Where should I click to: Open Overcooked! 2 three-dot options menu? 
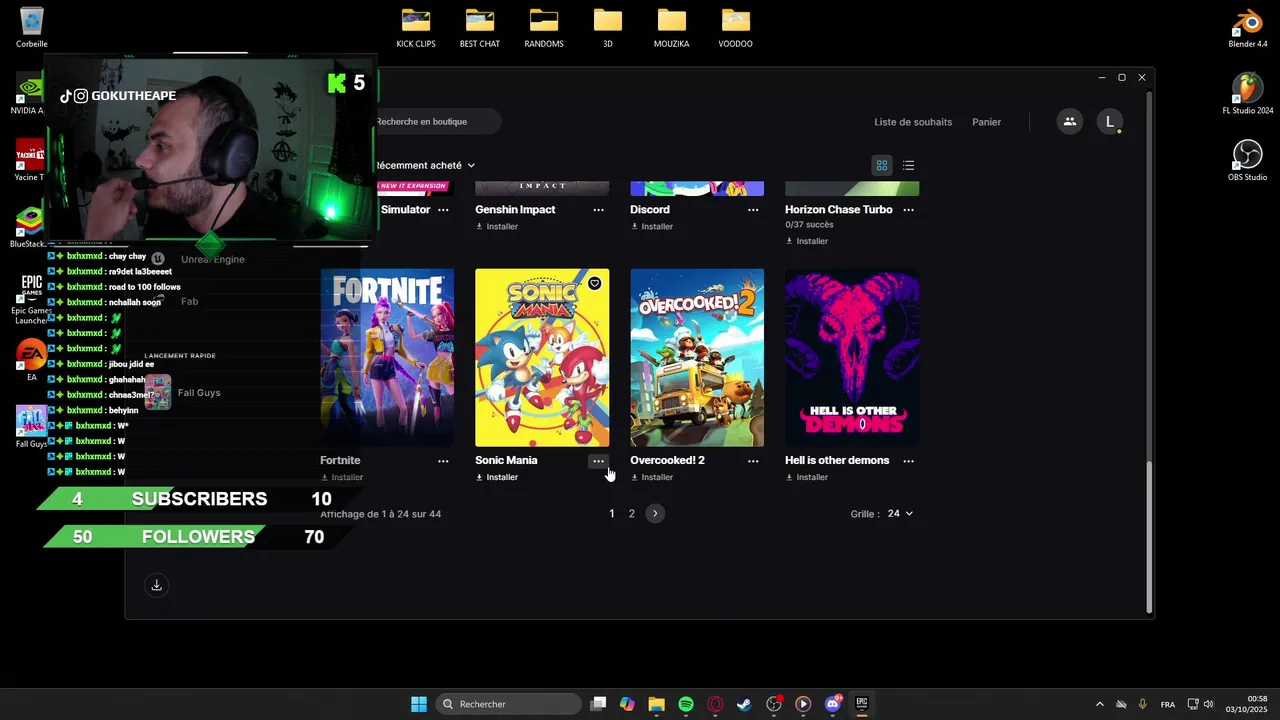[x=753, y=461]
